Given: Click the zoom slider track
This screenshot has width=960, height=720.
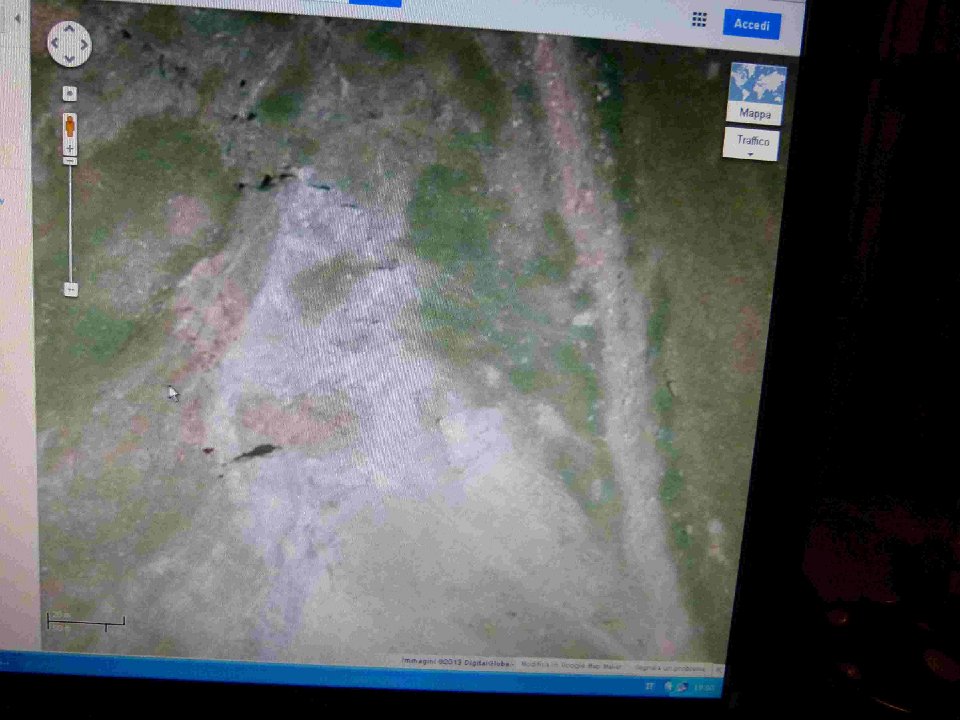Looking at the screenshot, I should [70, 223].
